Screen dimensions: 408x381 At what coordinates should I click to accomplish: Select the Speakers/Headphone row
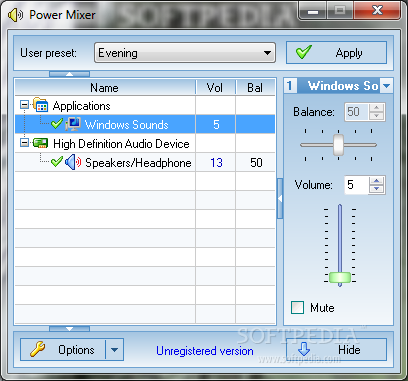pyautogui.click(x=145, y=163)
